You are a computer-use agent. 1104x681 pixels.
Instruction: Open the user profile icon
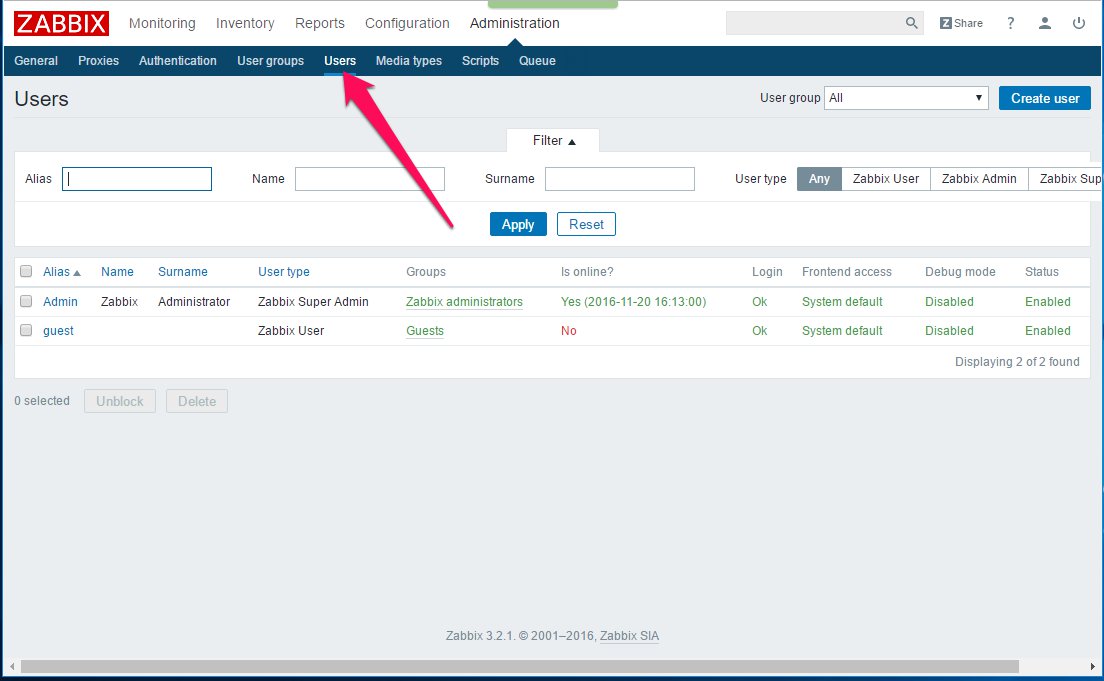click(x=1045, y=23)
